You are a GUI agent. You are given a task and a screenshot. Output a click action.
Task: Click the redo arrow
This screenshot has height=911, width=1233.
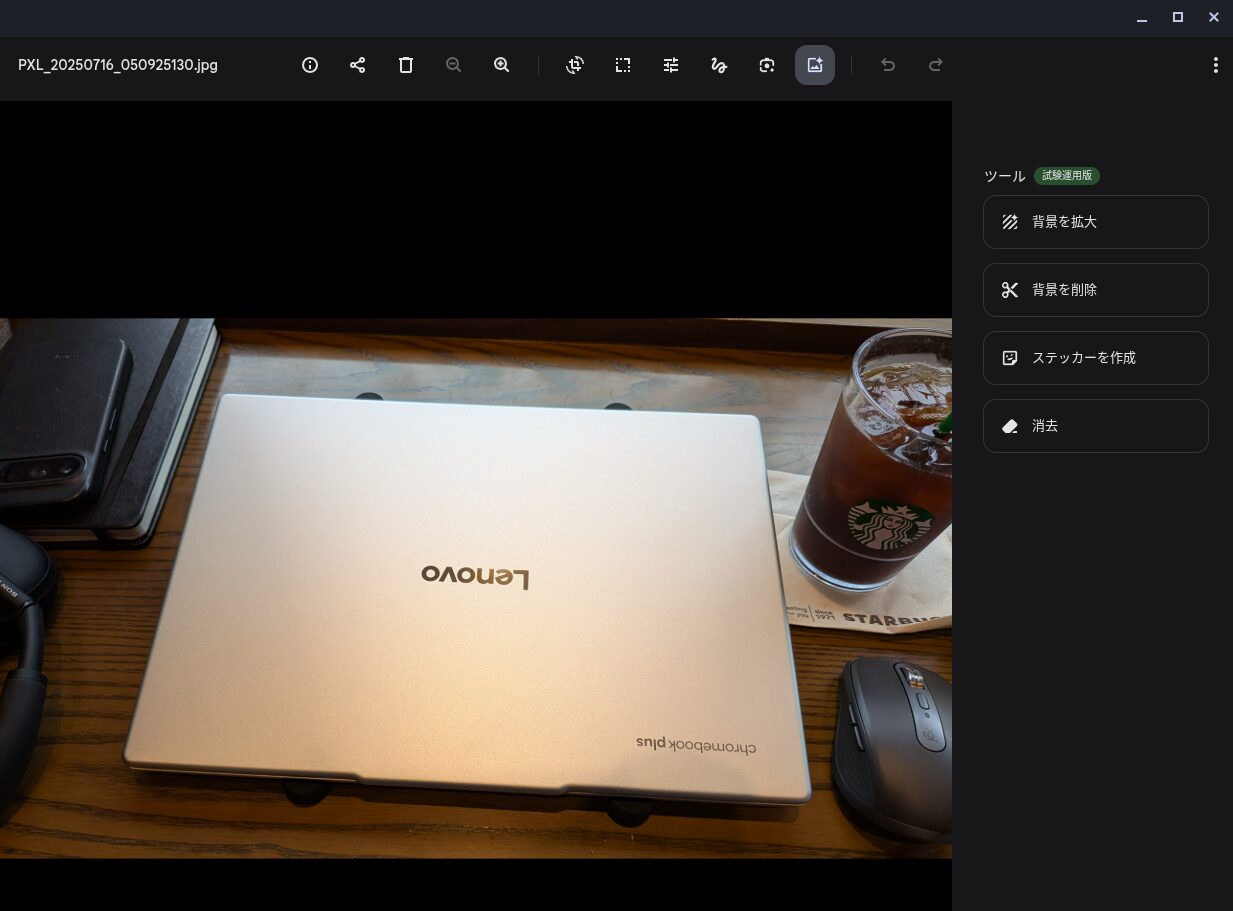click(x=936, y=65)
